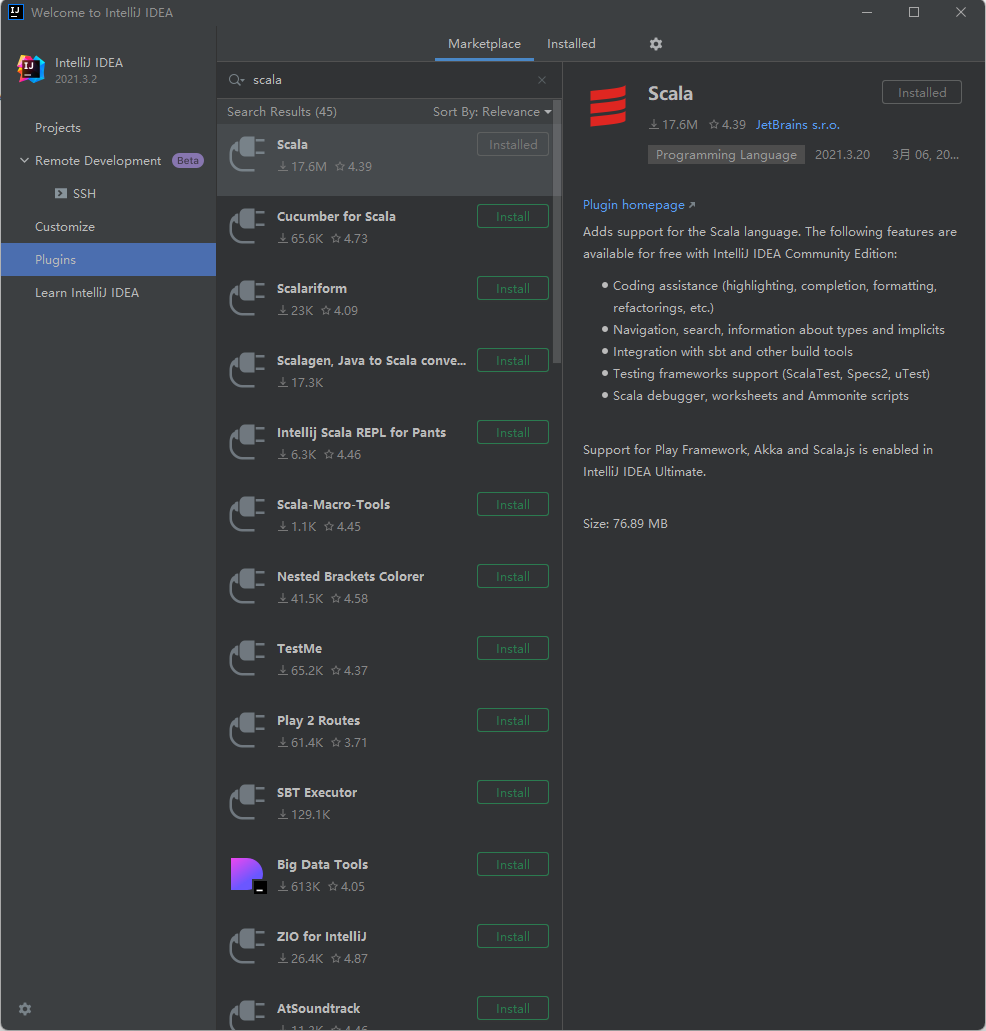This screenshot has height=1031, width=986.
Task: Open the JetBrains s.r.o. vendor link
Action: [x=797, y=124]
